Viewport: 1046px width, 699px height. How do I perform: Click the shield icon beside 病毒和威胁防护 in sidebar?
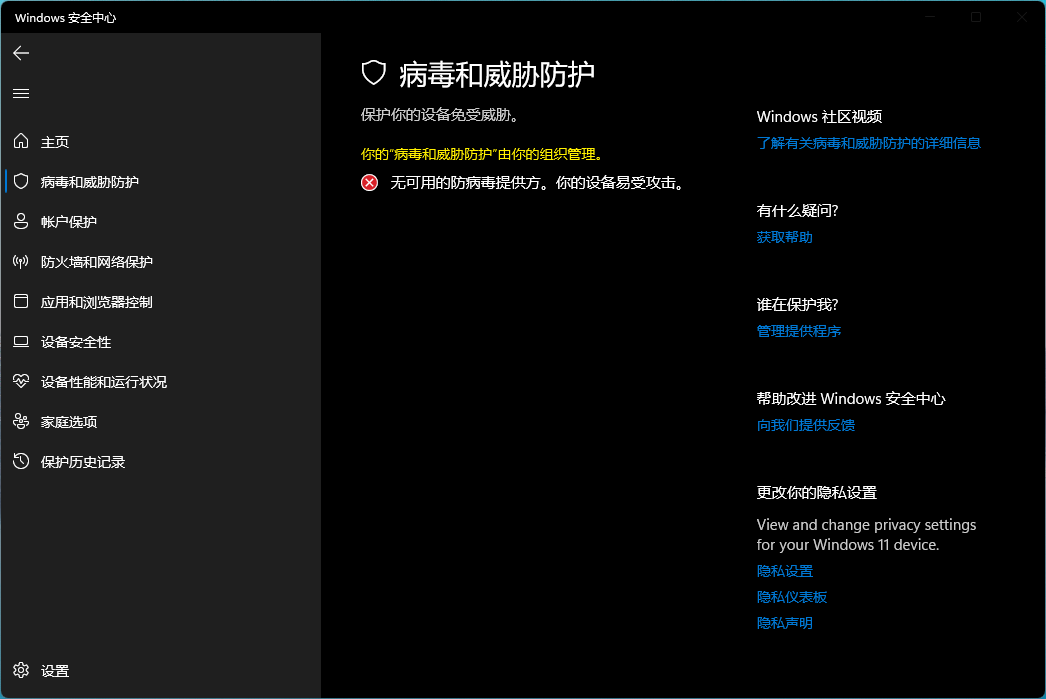21,181
